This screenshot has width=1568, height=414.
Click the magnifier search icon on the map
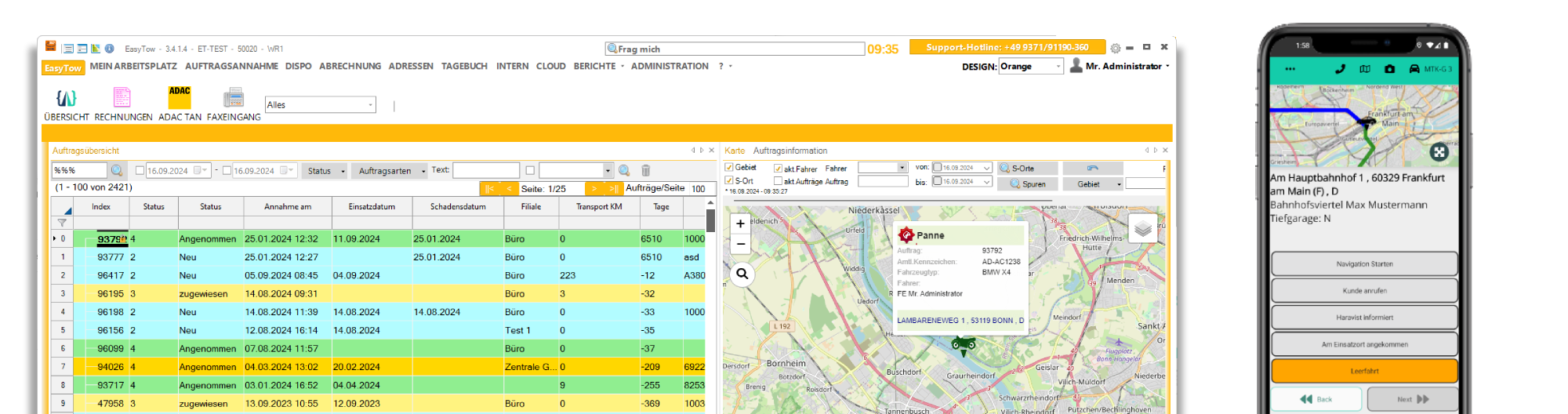tap(742, 274)
